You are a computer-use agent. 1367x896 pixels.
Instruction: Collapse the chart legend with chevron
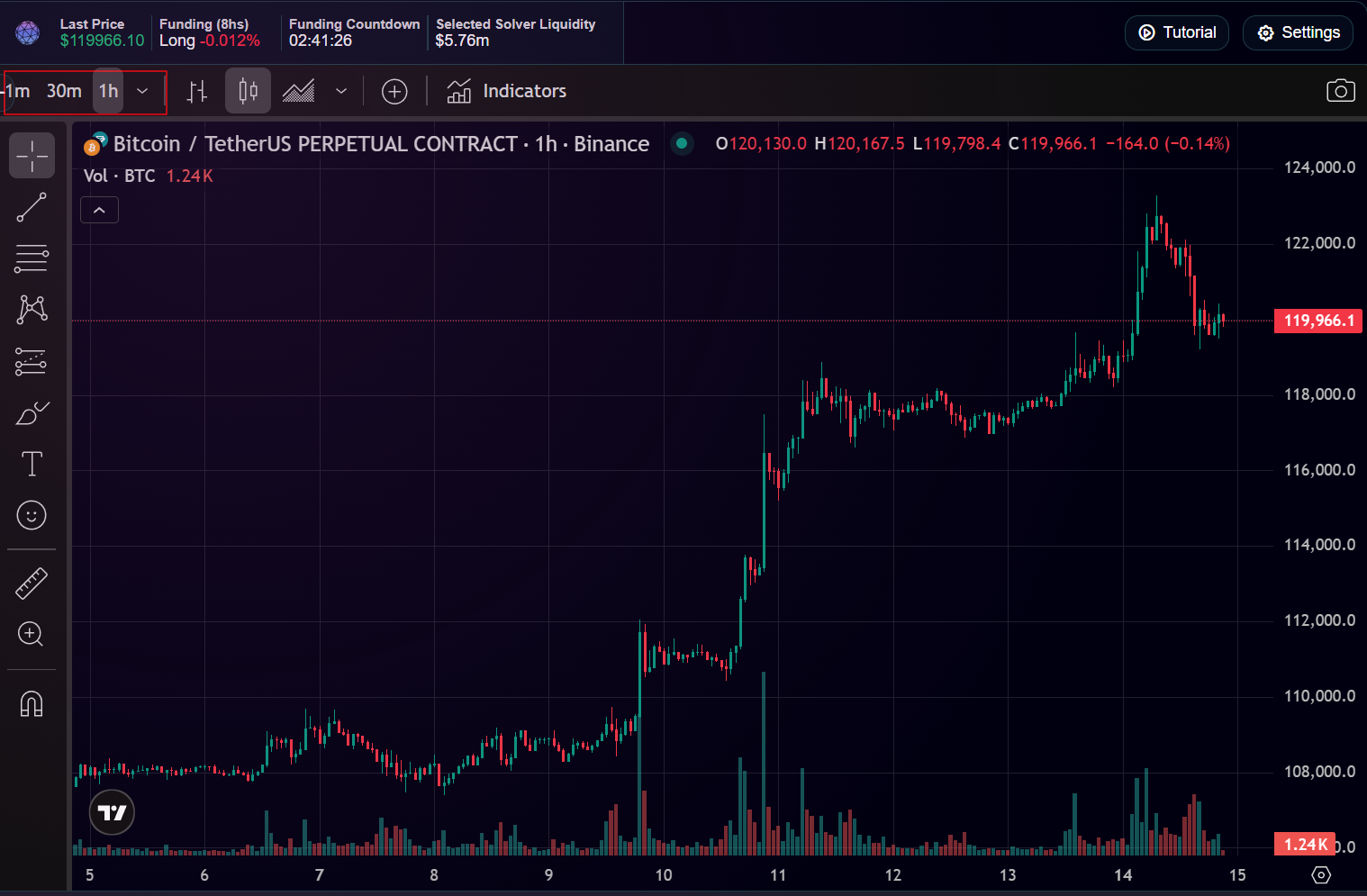pyautogui.click(x=100, y=211)
